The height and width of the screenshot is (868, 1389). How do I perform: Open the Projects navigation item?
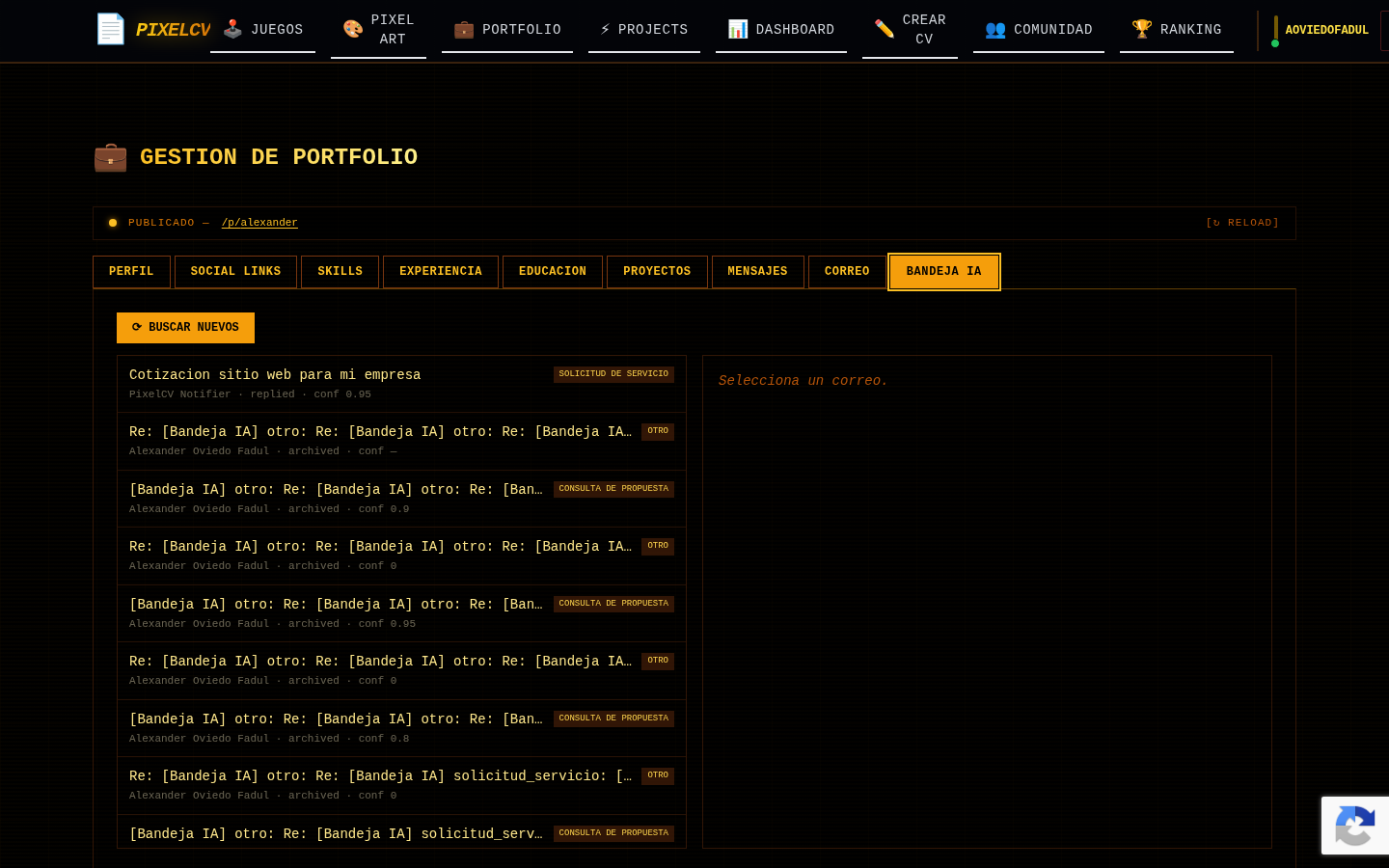[x=644, y=29]
